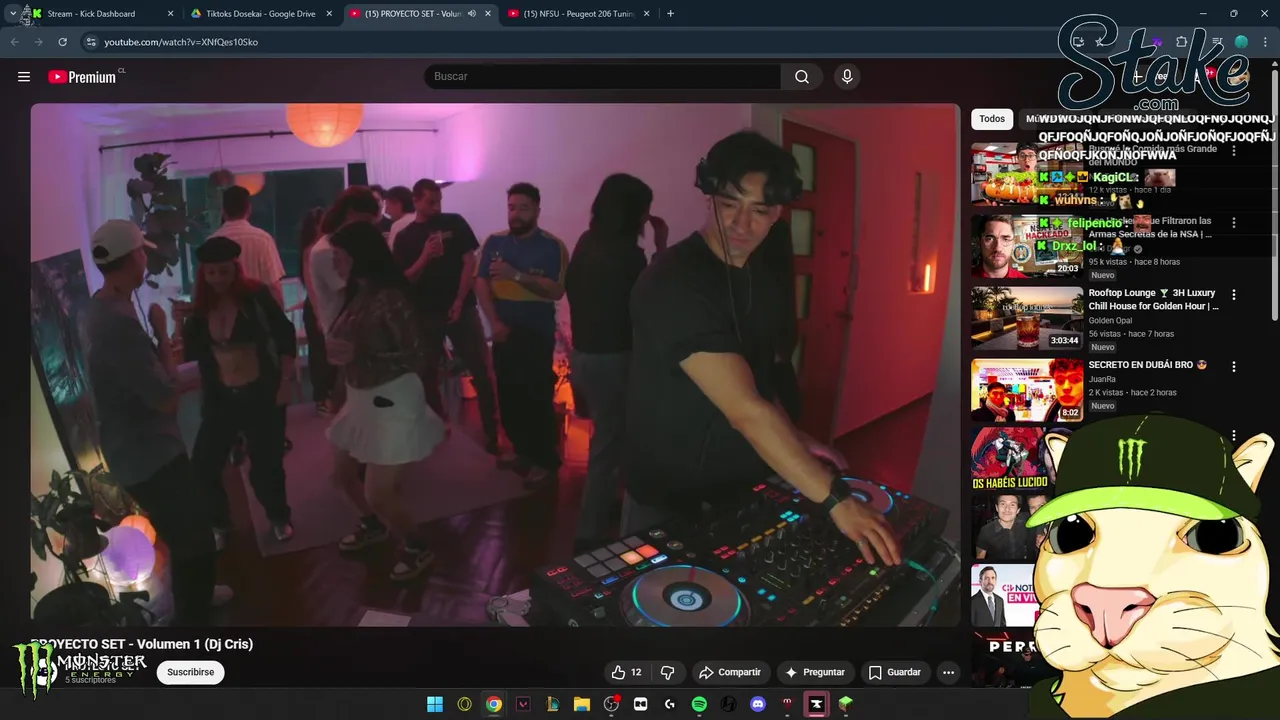Screen dimensions: 1280x720
Task: Reload the current page
Action: (x=62, y=42)
